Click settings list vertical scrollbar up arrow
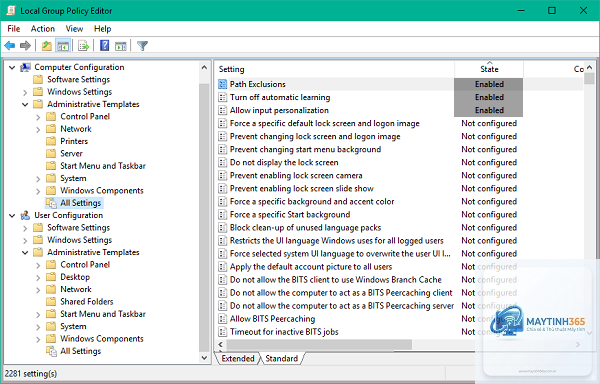600x384 pixels. click(590, 67)
